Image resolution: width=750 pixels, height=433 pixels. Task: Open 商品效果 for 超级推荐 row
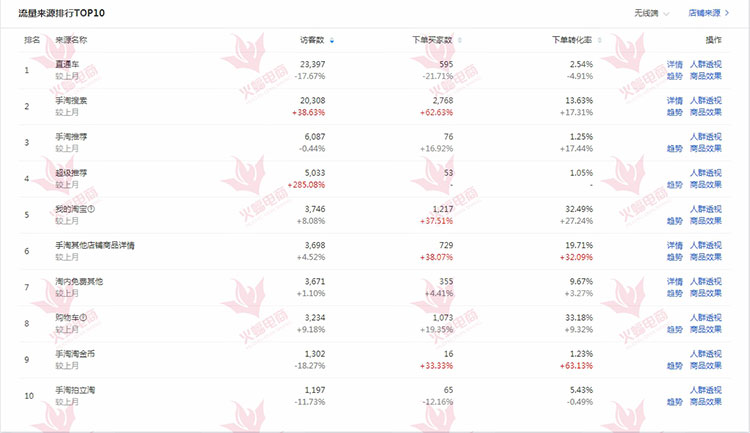[x=706, y=185]
